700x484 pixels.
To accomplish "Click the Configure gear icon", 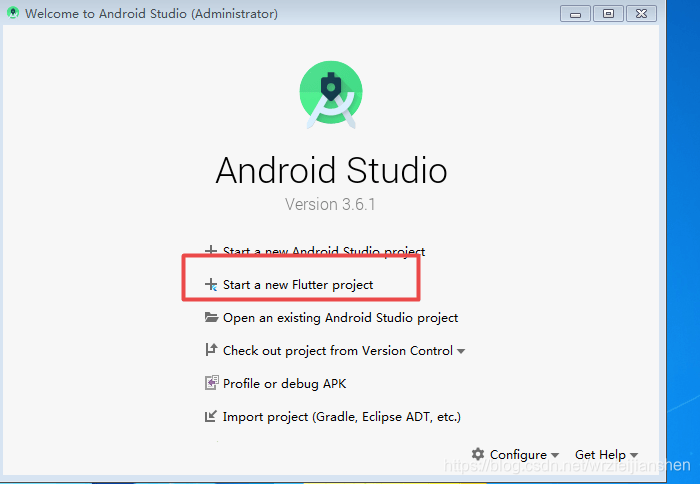I will coord(478,454).
